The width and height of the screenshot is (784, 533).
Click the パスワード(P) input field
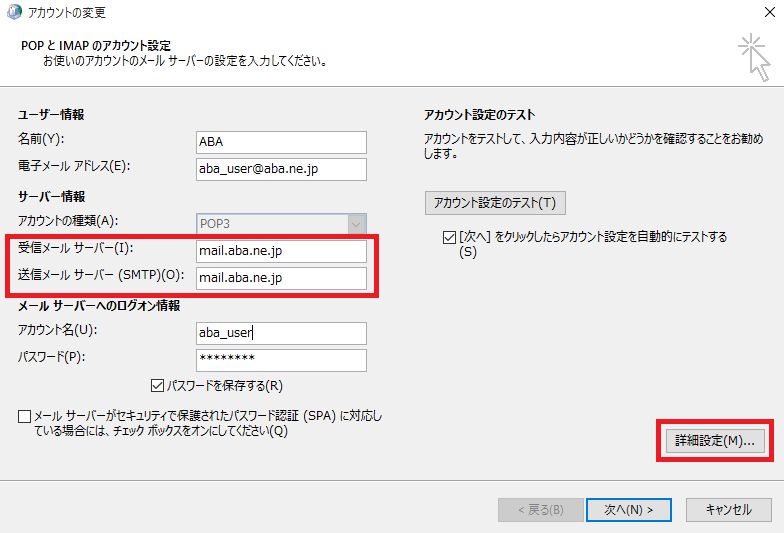tap(281, 360)
